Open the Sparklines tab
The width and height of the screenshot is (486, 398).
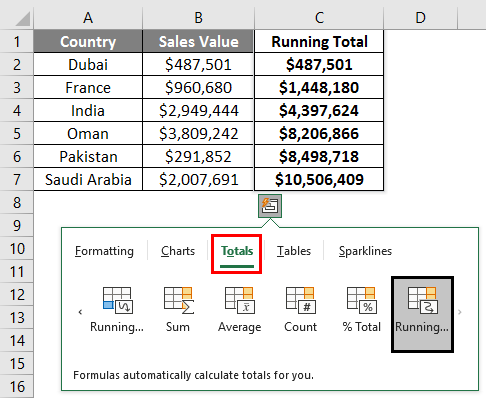point(365,251)
